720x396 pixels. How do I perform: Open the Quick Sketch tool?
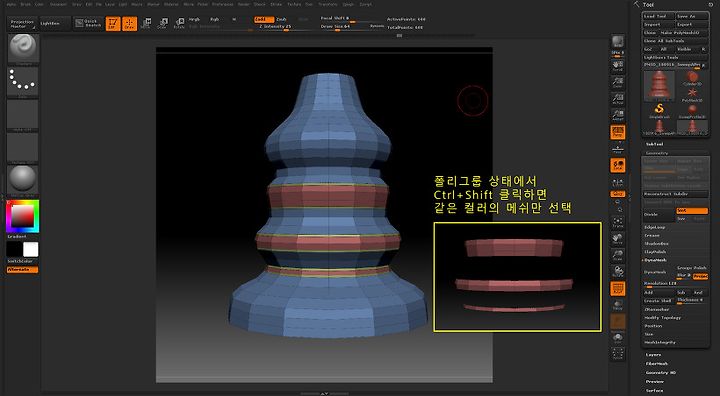click(x=88, y=23)
